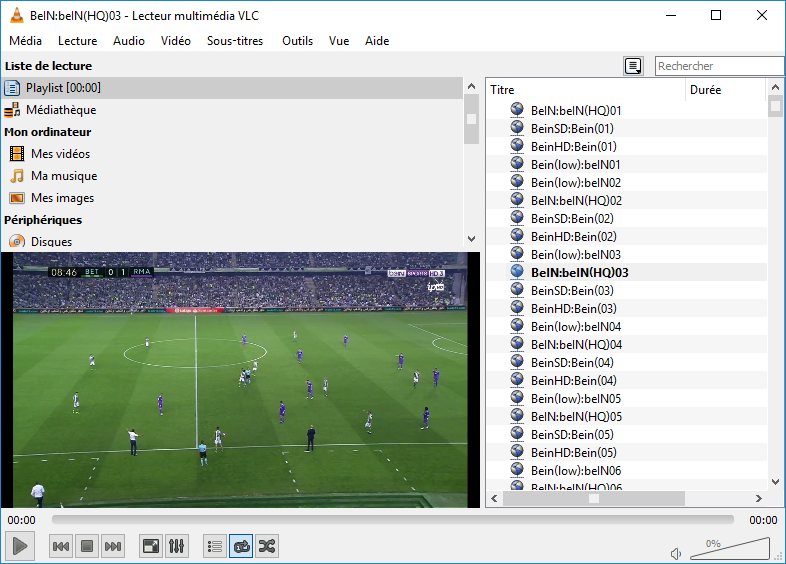Click down arrow of sidebar scrollbar
The image size is (786, 564).
coord(471,239)
